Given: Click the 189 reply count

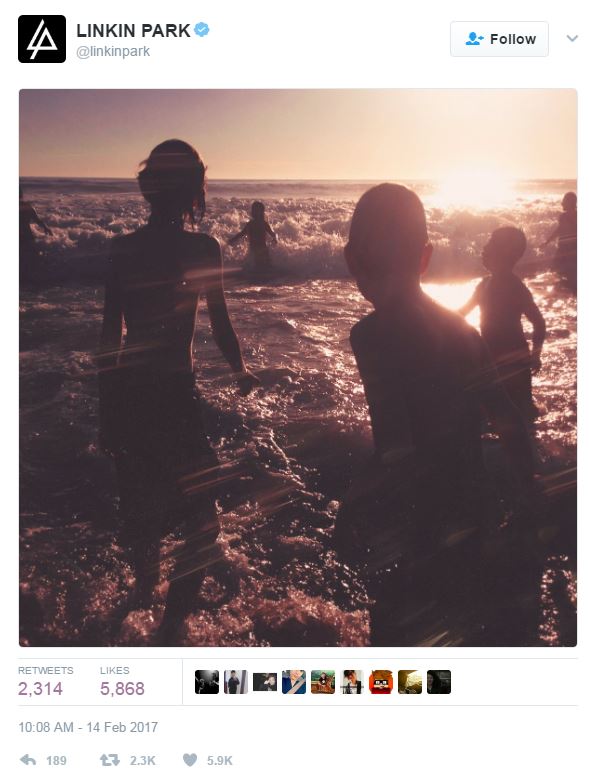Looking at the screenshot, I should [x=56, y=761].
